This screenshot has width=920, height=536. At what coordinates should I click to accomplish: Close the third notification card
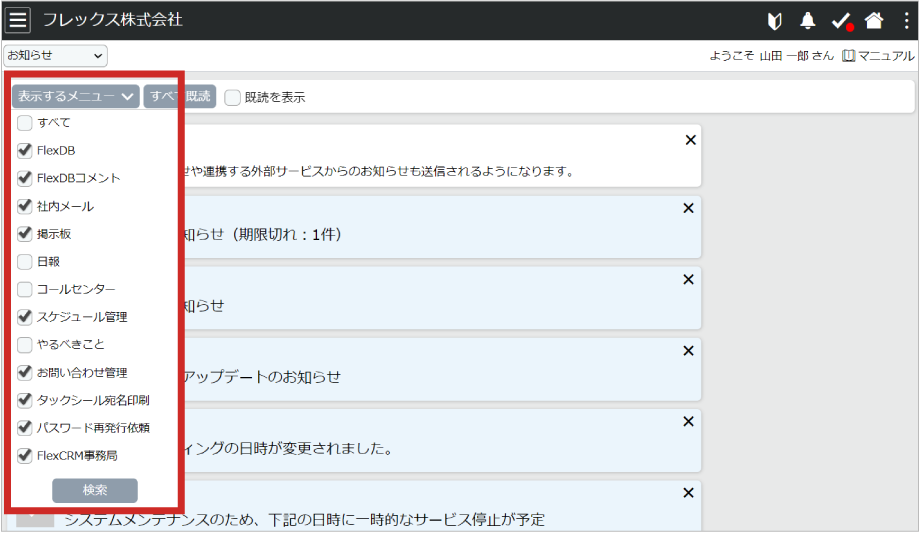click(x=688, y=280)
